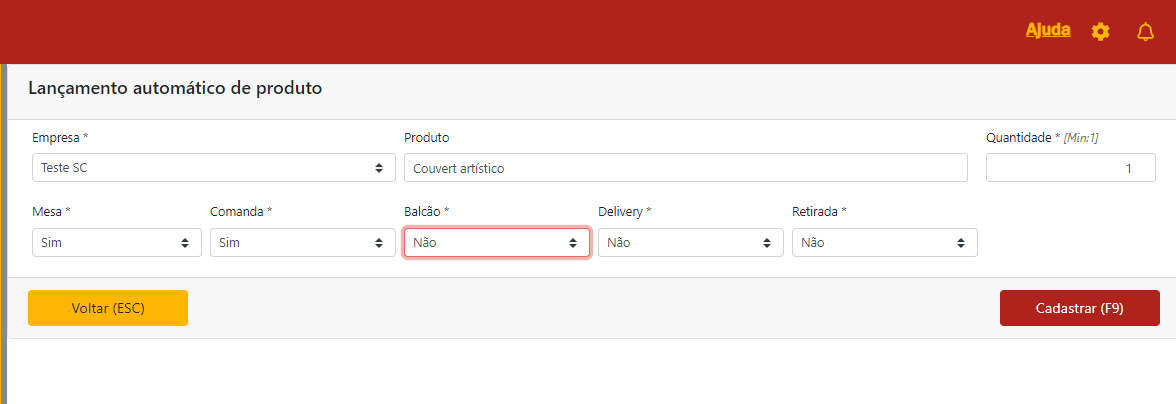
Task: Open the Delivery dropdown set to Não
Action: [690, 243]
